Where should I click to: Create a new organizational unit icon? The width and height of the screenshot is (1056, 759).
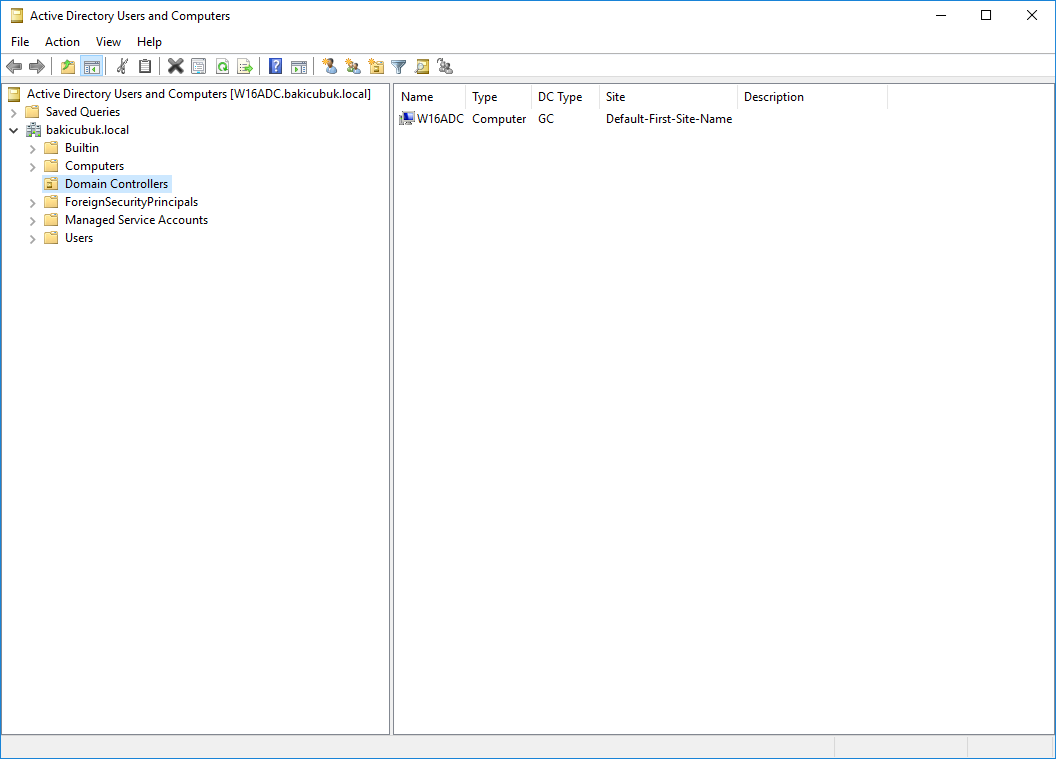tap(376, 66)
